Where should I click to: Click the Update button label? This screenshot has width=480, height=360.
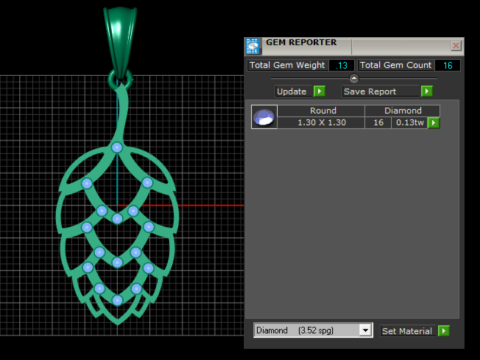click(x=292, y=91)
